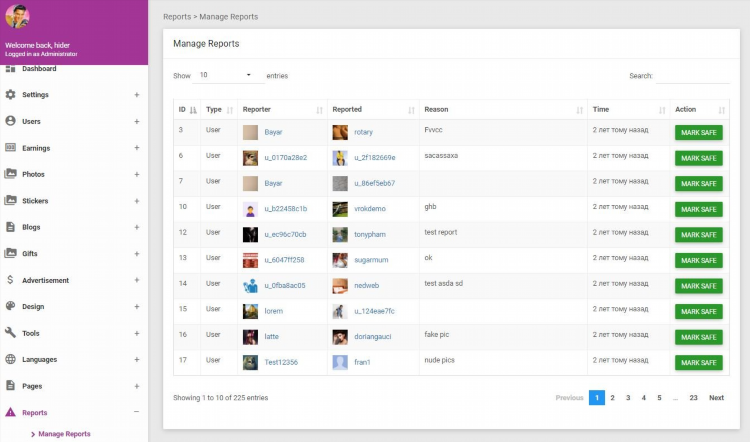The height and width of the screenshot is (442, 750).
Task: Open the Design menu item
Action: click(33, 307)
